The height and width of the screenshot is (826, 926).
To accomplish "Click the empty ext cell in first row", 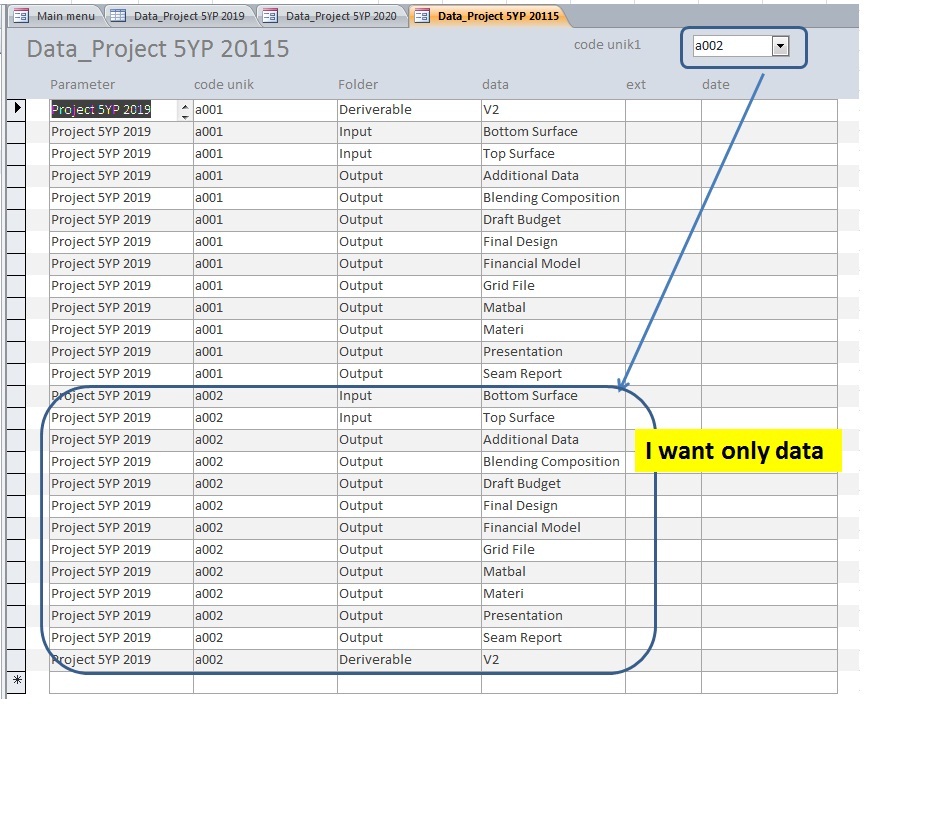I will tap(662, 110).
